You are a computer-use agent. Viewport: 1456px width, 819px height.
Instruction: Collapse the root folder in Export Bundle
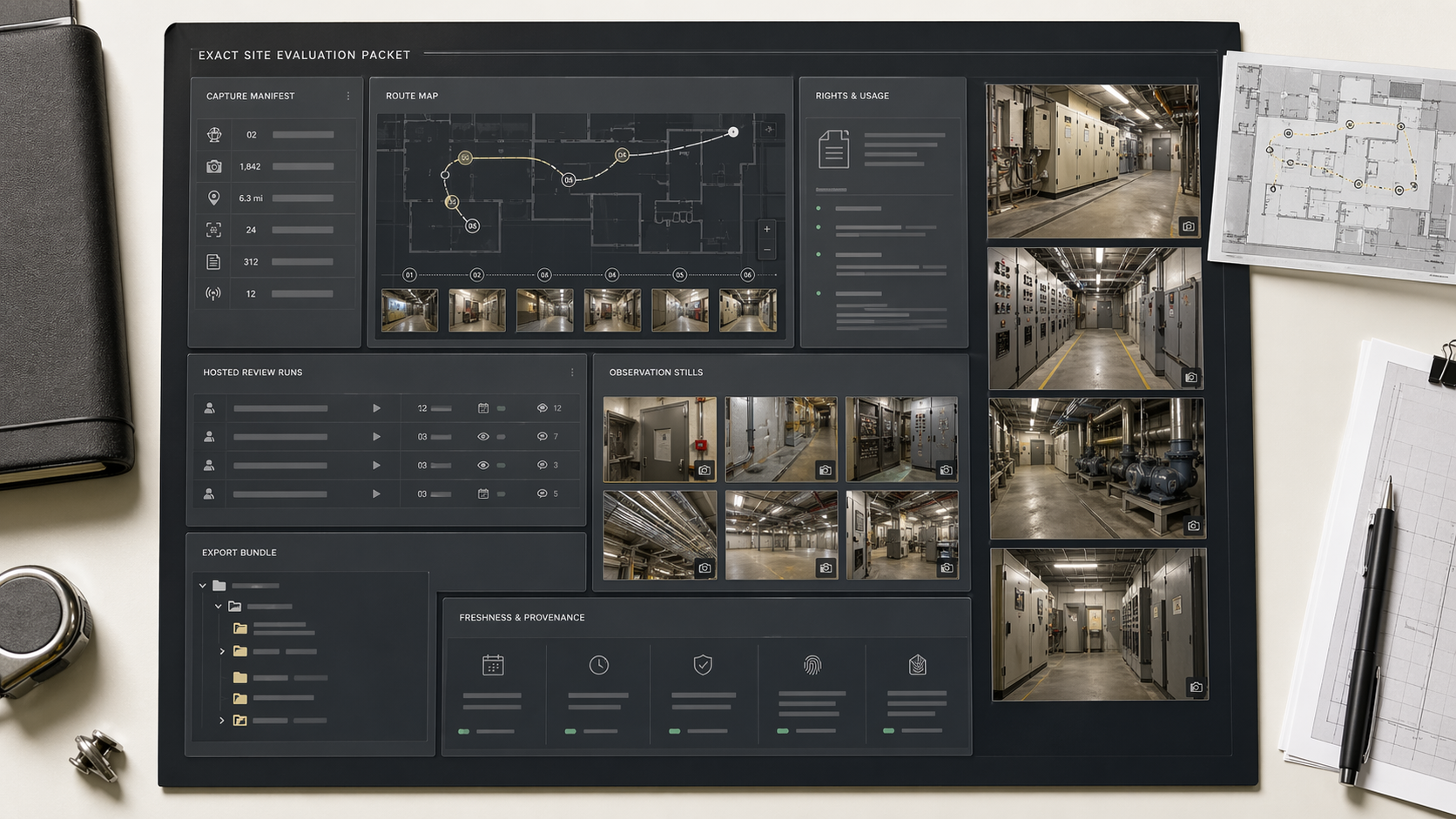tap(202, 586)
